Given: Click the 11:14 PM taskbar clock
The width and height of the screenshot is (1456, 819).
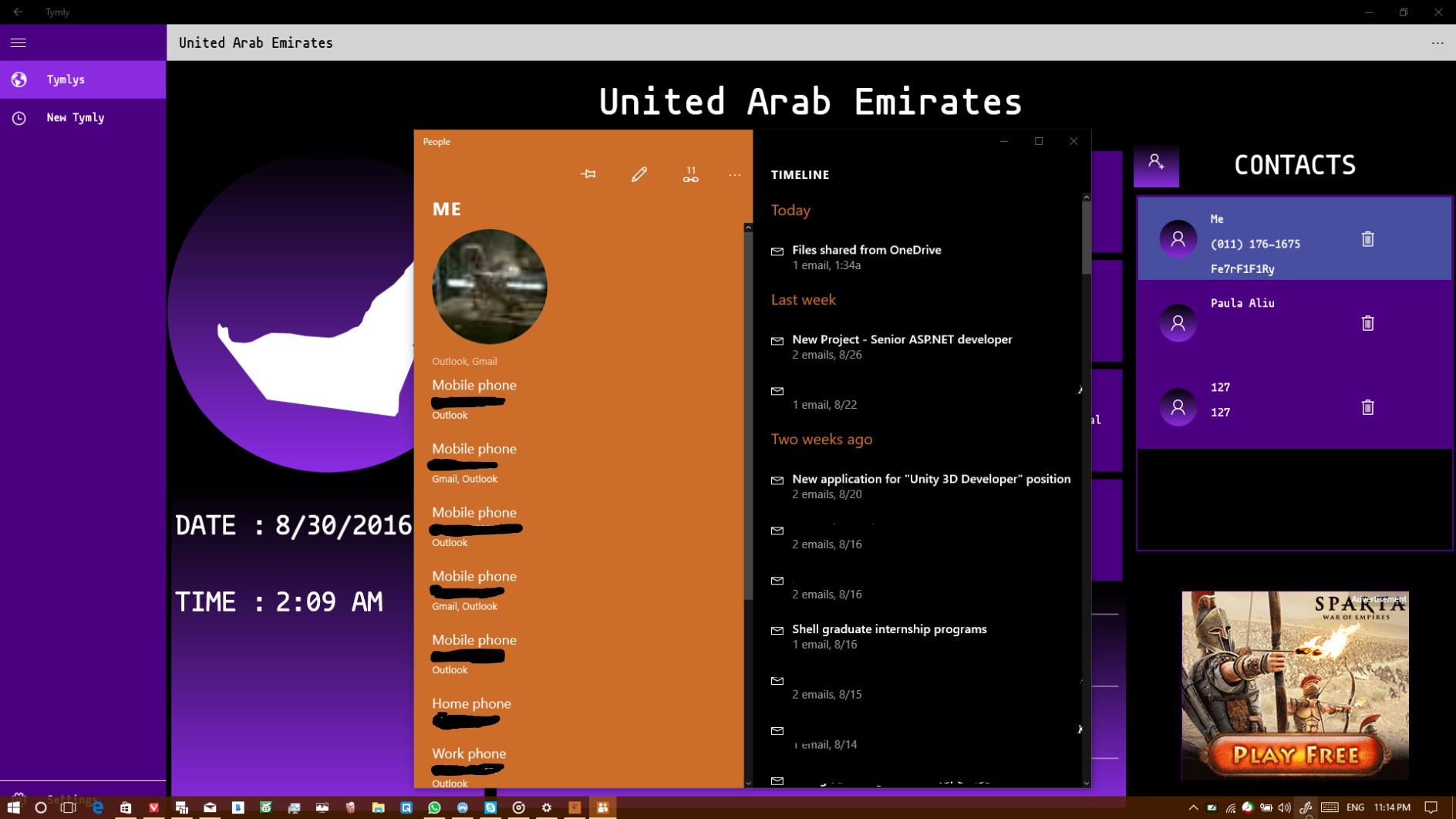Looking at the screenshot, I should (1392, 807).
